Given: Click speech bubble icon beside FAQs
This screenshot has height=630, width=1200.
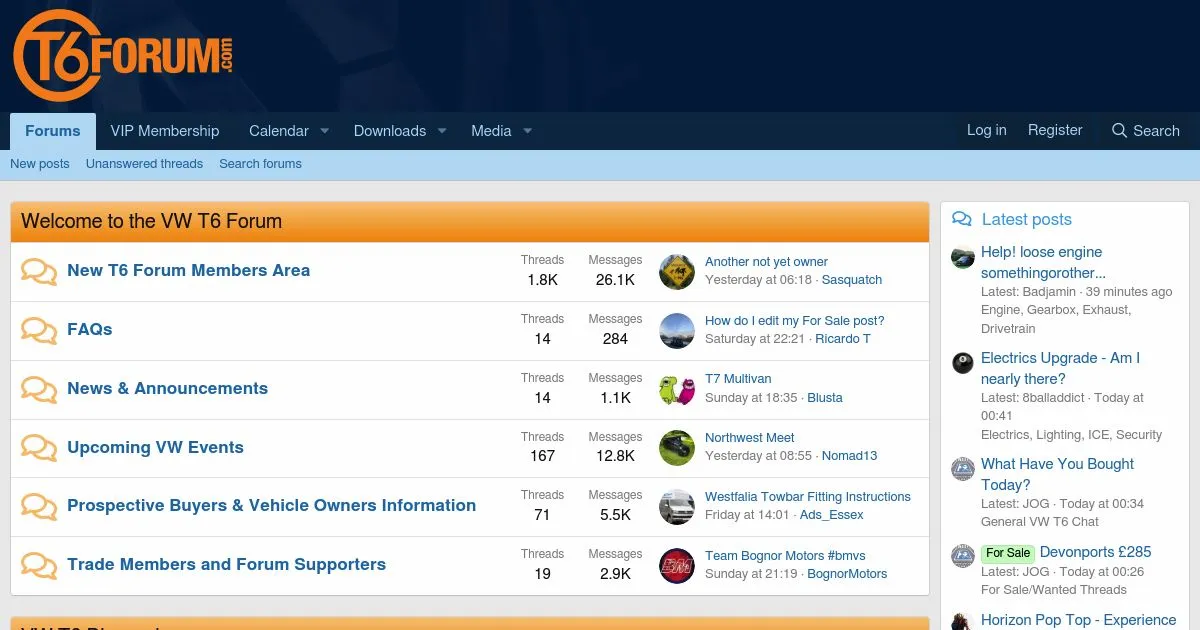Looking at the screenshot, I should coord(39,330).
